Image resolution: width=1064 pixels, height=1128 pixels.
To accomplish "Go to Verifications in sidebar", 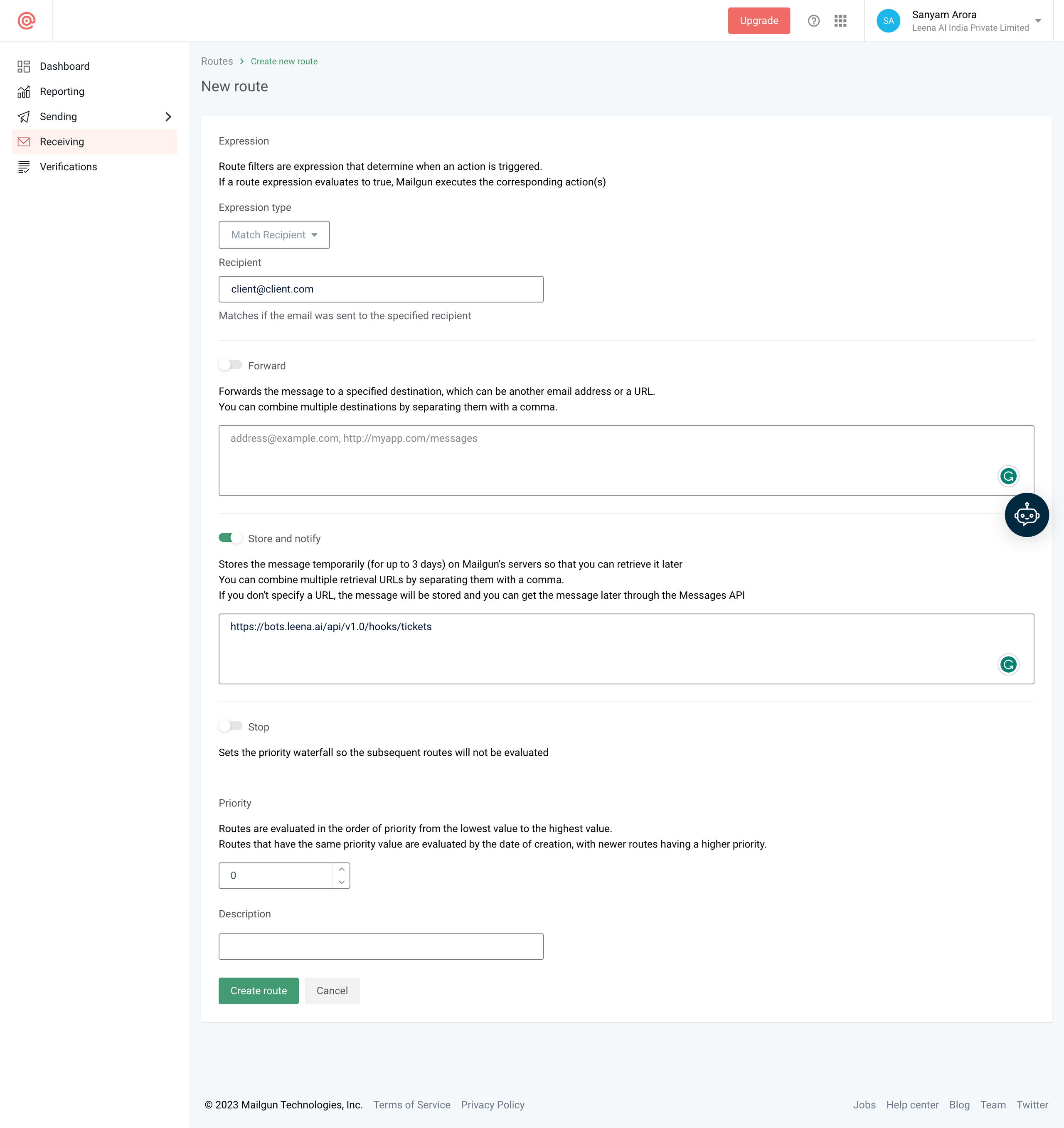I will (68, 167).
